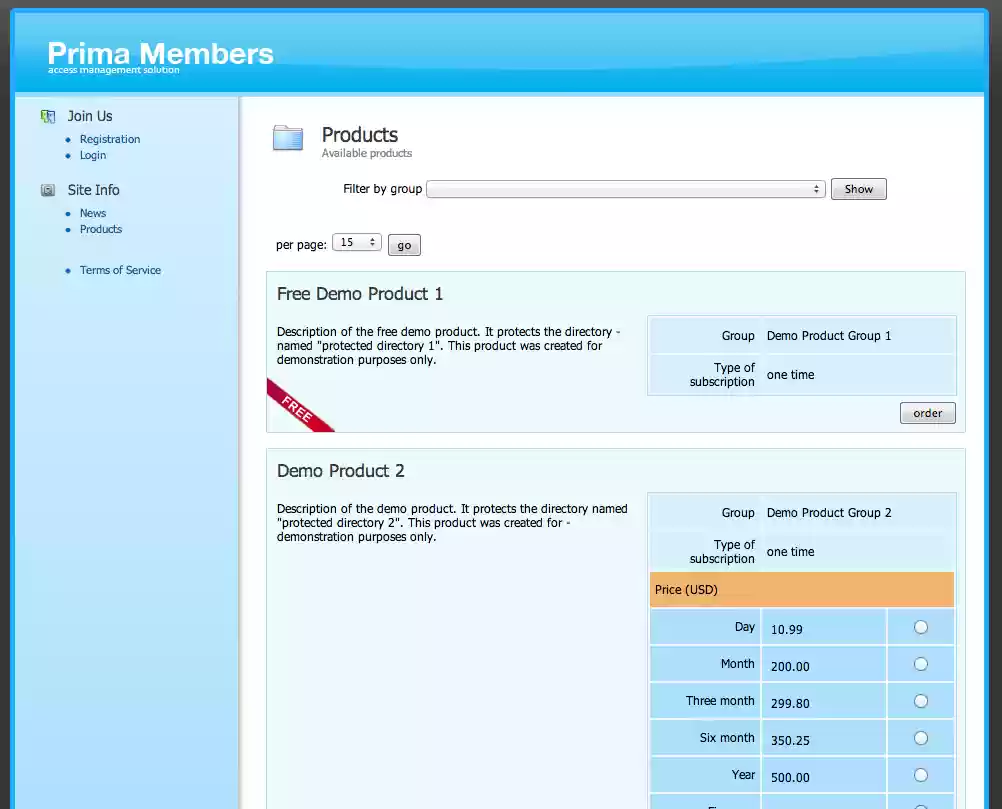Click the Join Us section icon
The image size is (1002, 809).
pos(47,116)
